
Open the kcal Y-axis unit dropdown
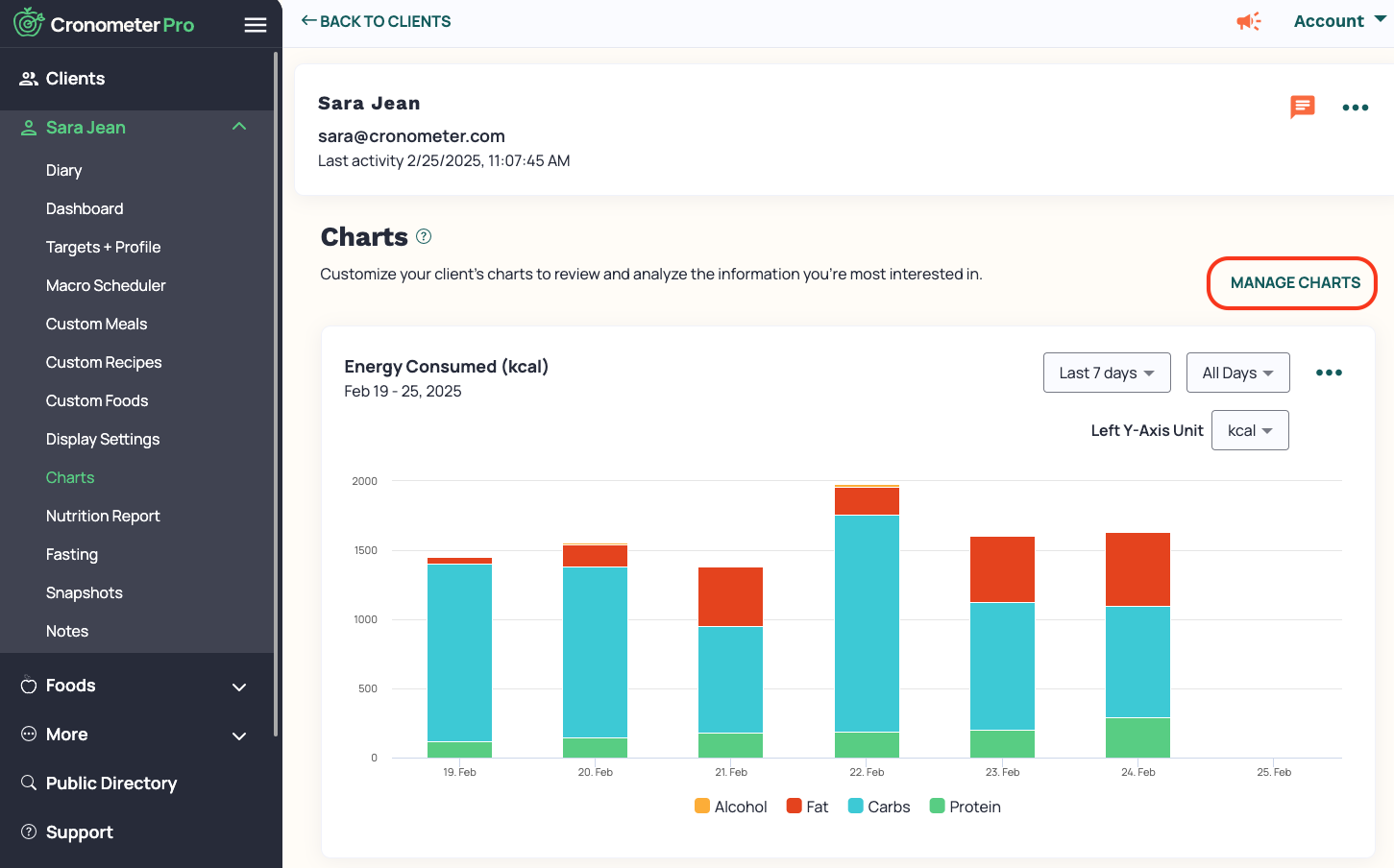click(x=1250, y=430)
